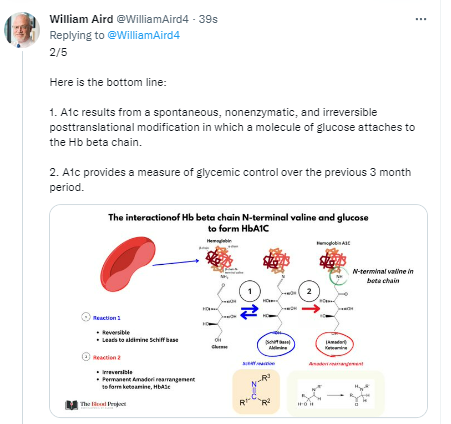Select the circled number 1 reaction marker
The height and width of the screenshot is (424, 451).
[x=250, y=291]
